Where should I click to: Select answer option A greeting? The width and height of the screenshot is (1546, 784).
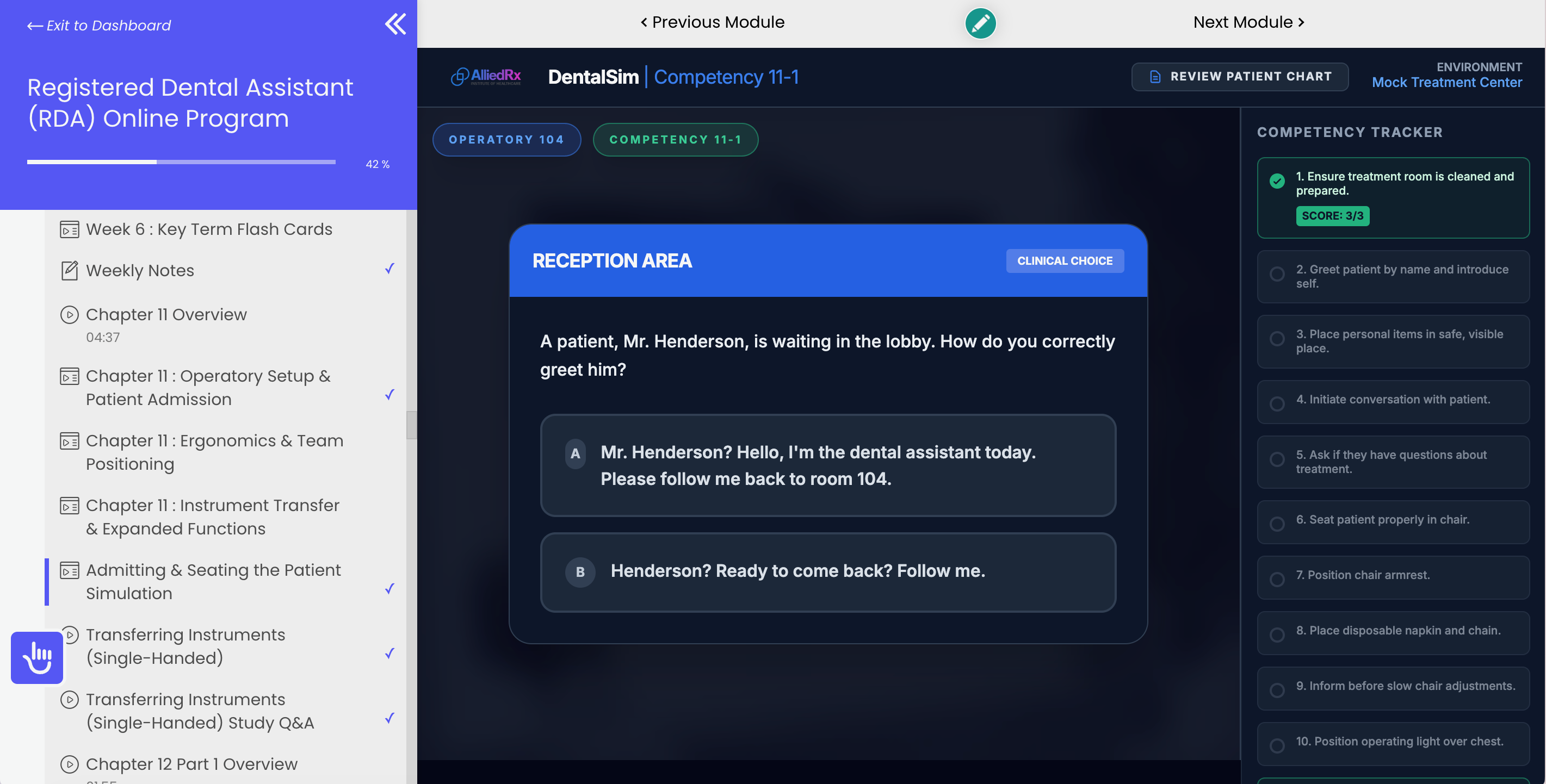pyautogui.click(x=827, y=465)
